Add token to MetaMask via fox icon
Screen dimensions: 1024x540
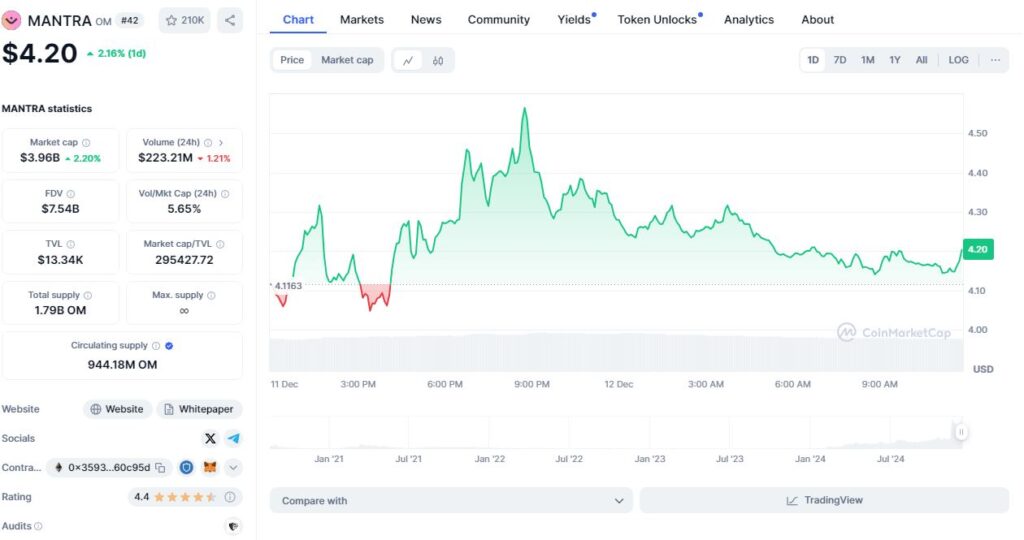(x=210, y=468)
